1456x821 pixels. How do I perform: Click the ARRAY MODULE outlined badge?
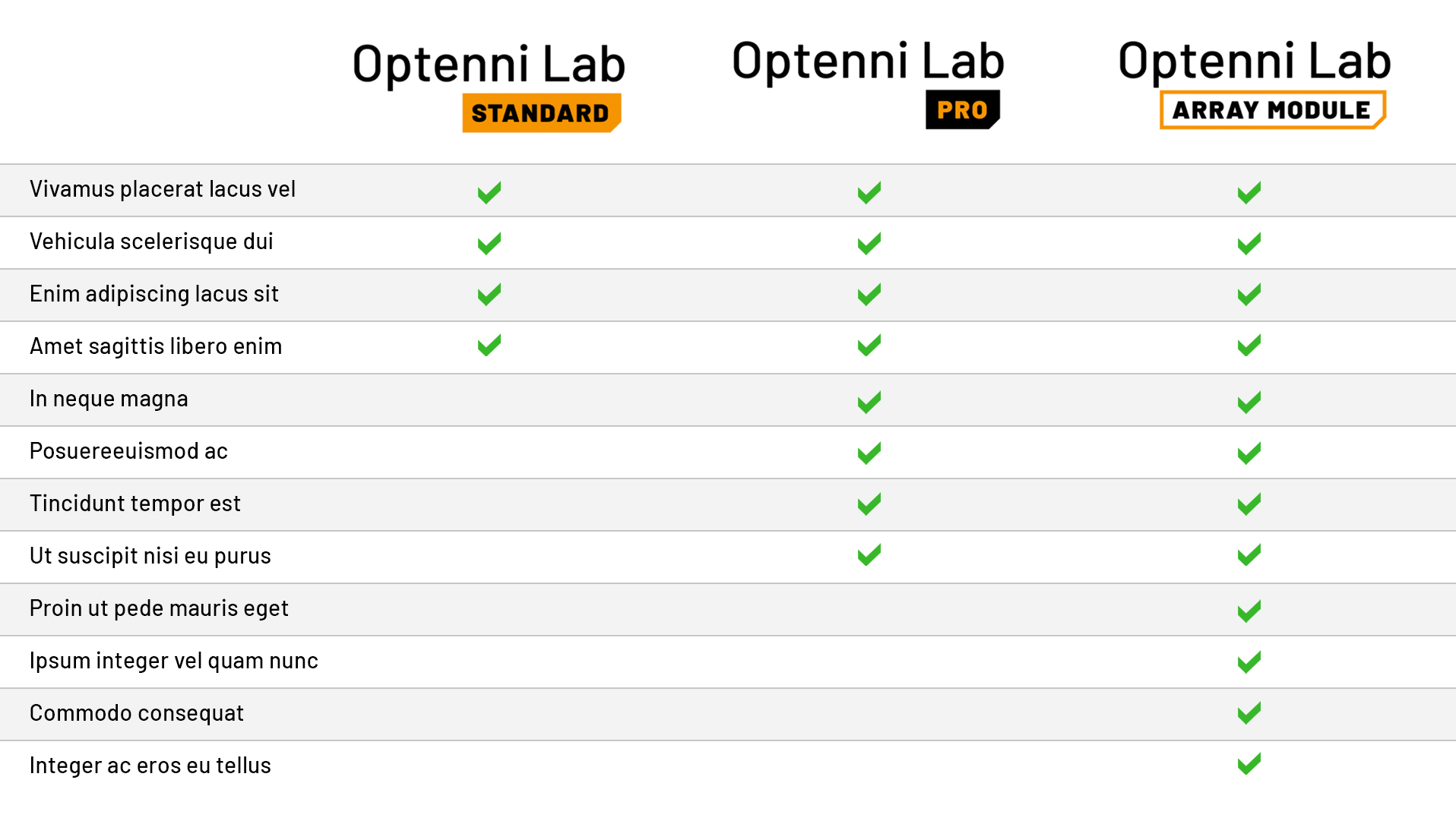tap(1272, 110)
